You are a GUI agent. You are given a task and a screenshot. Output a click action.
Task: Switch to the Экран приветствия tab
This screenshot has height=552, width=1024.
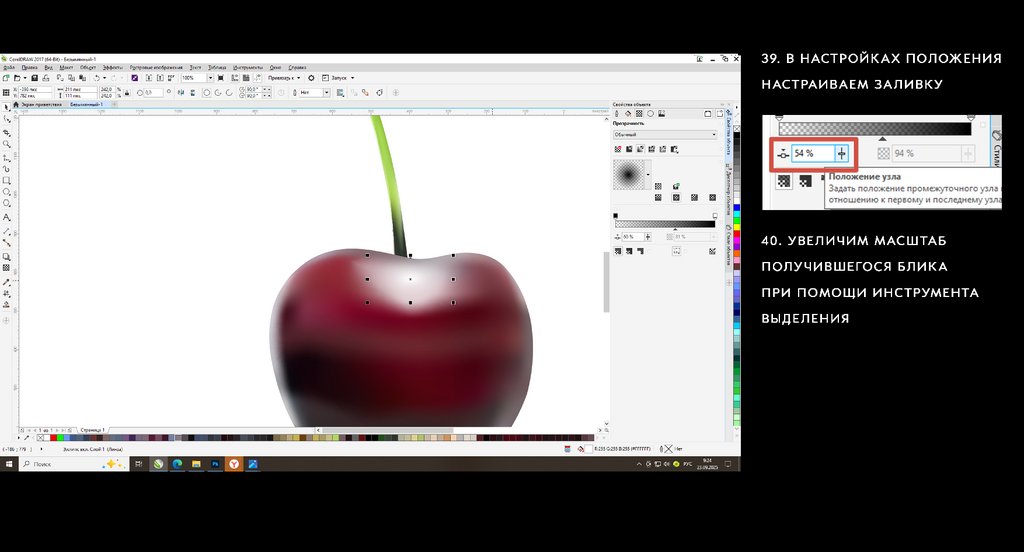tap(42, 104)
